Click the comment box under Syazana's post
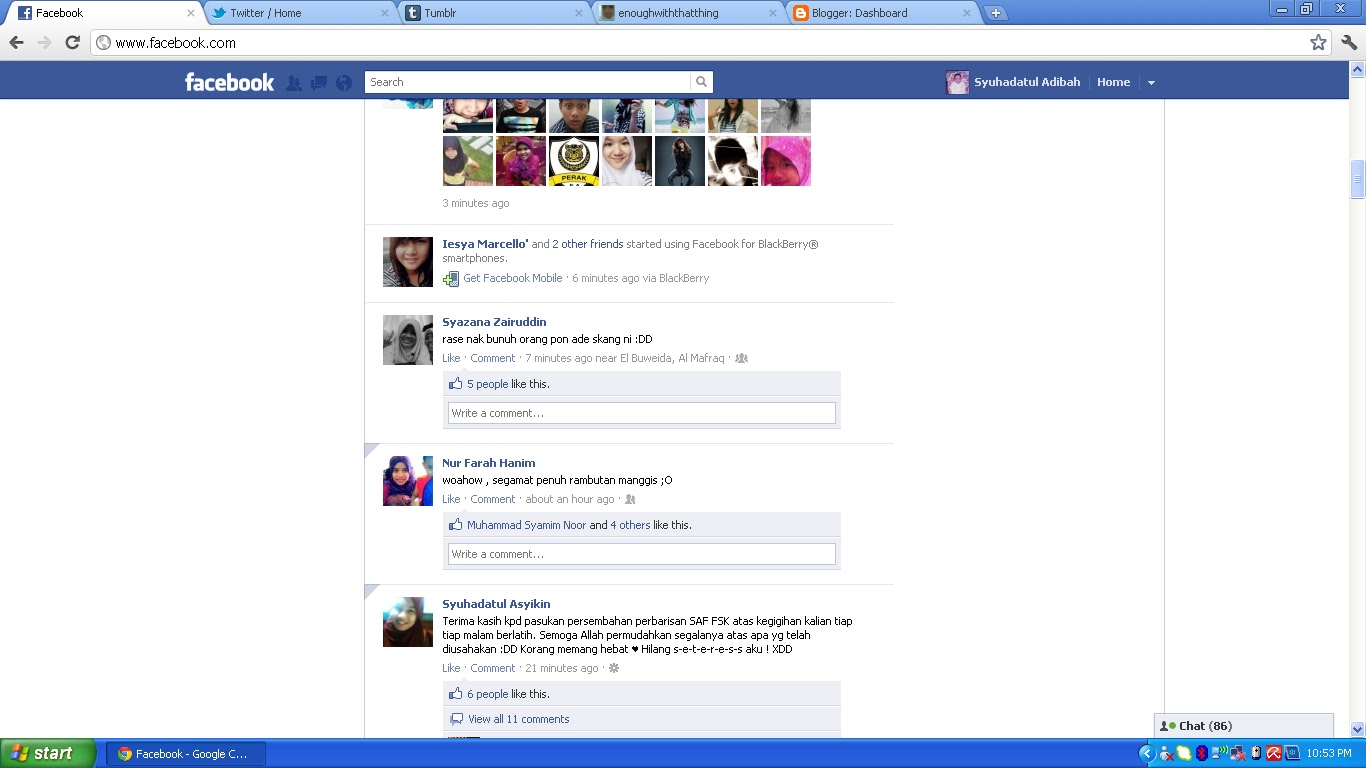Image resolution: width=1366 pixels, height=768 pixels. [x=642, y=413]
